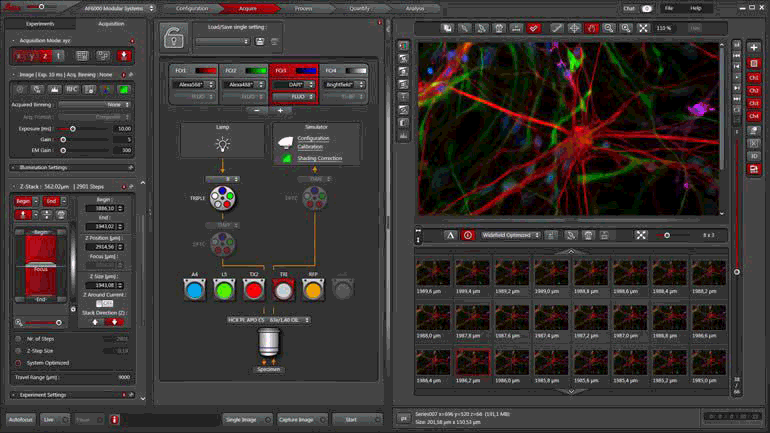This screenshot has height=433, width=770.
Task: Click the Lamp light bulb icon
Action: click(x=222, y=144)
